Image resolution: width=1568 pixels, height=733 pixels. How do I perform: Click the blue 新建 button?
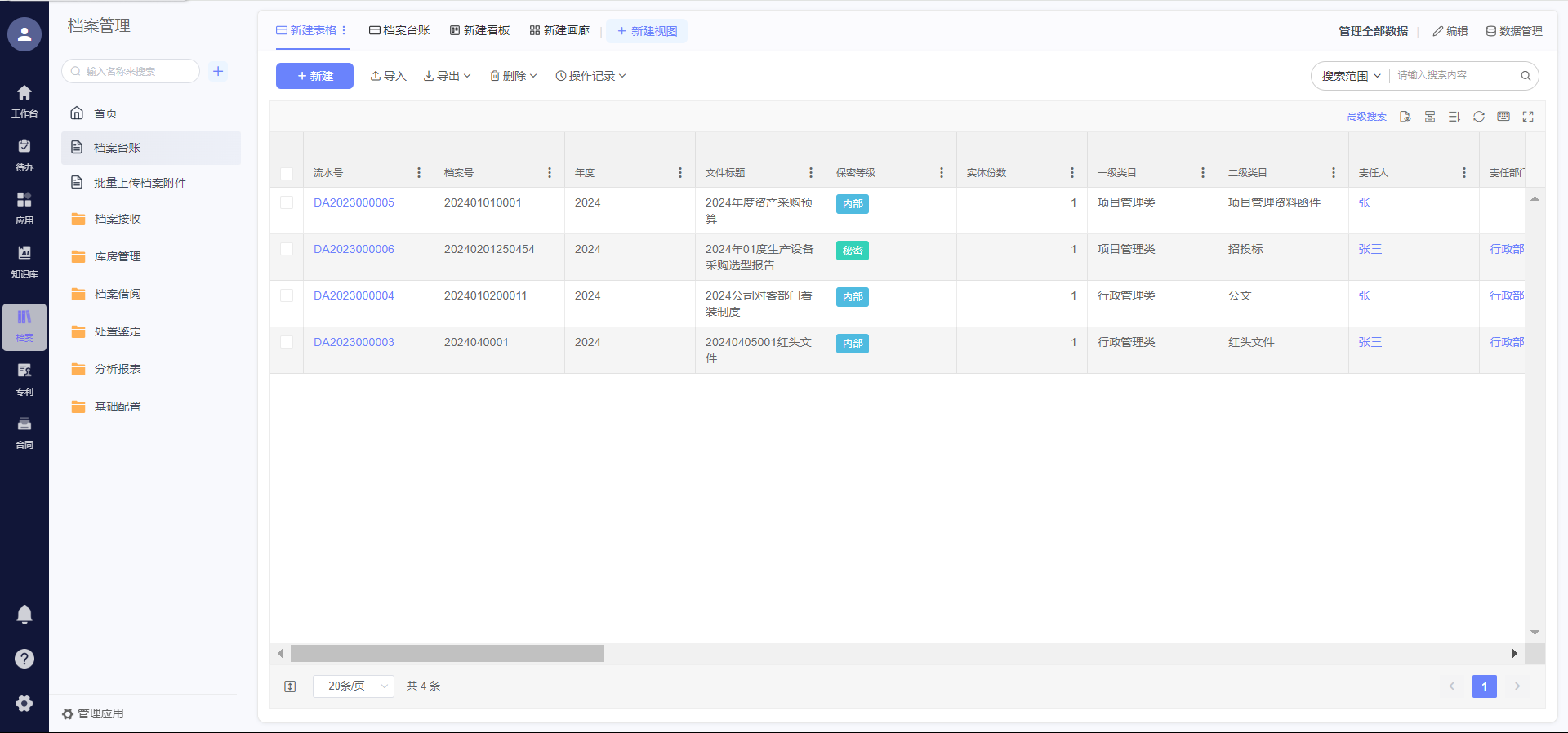[x=314, y=76]
